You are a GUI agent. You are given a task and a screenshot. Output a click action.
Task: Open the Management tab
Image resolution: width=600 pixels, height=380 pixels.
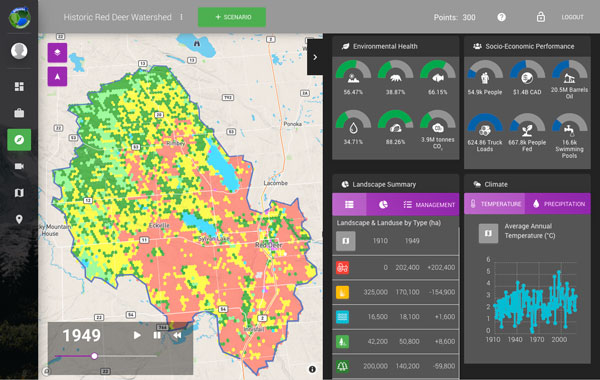pos(429,205)
